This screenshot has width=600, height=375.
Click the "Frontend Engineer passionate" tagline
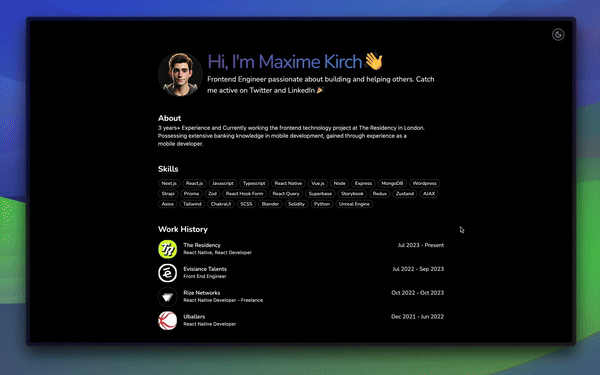(x=321, y=85)
